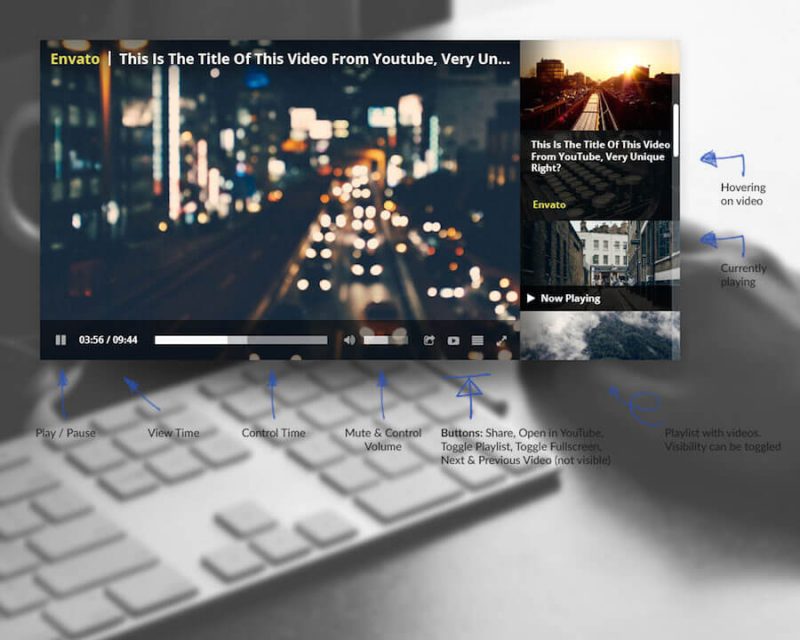Click the 03:56 / 09:44 time display

coord(108,340)
